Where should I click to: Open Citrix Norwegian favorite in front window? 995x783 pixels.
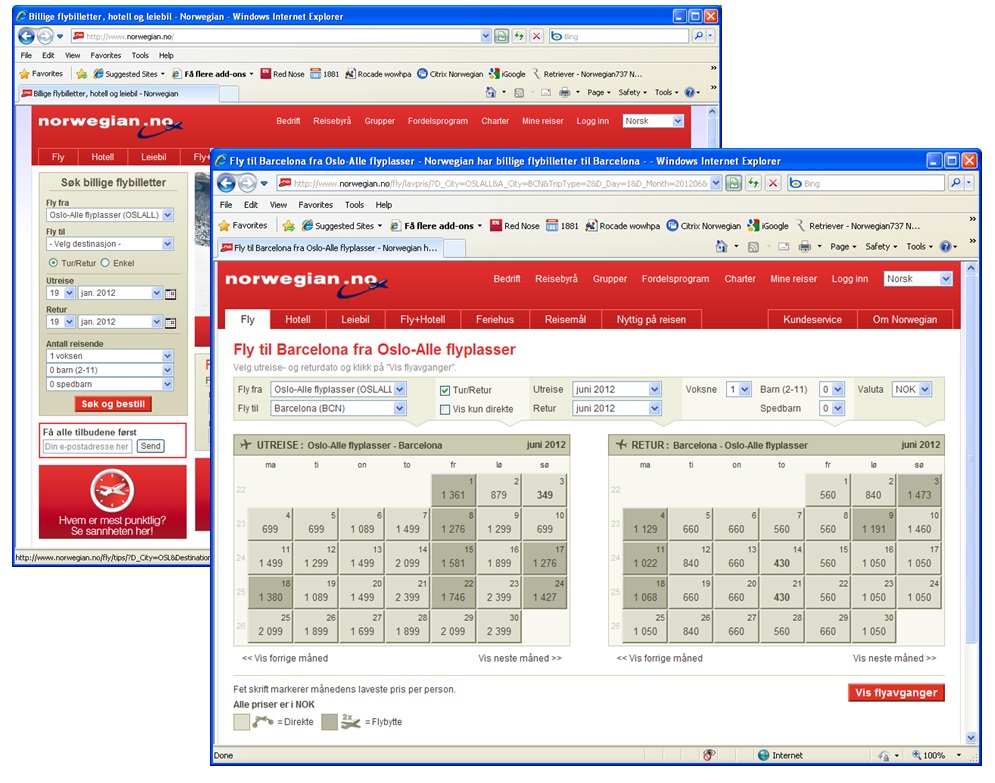point(704,225)
